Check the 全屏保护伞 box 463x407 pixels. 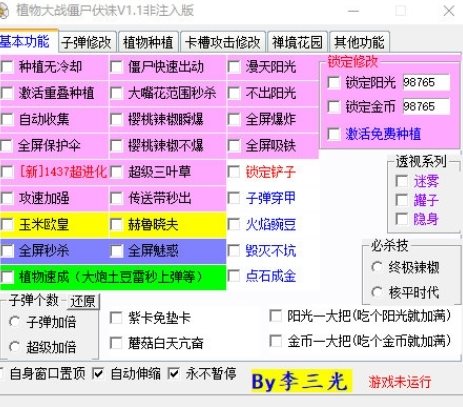click(7, 146)
